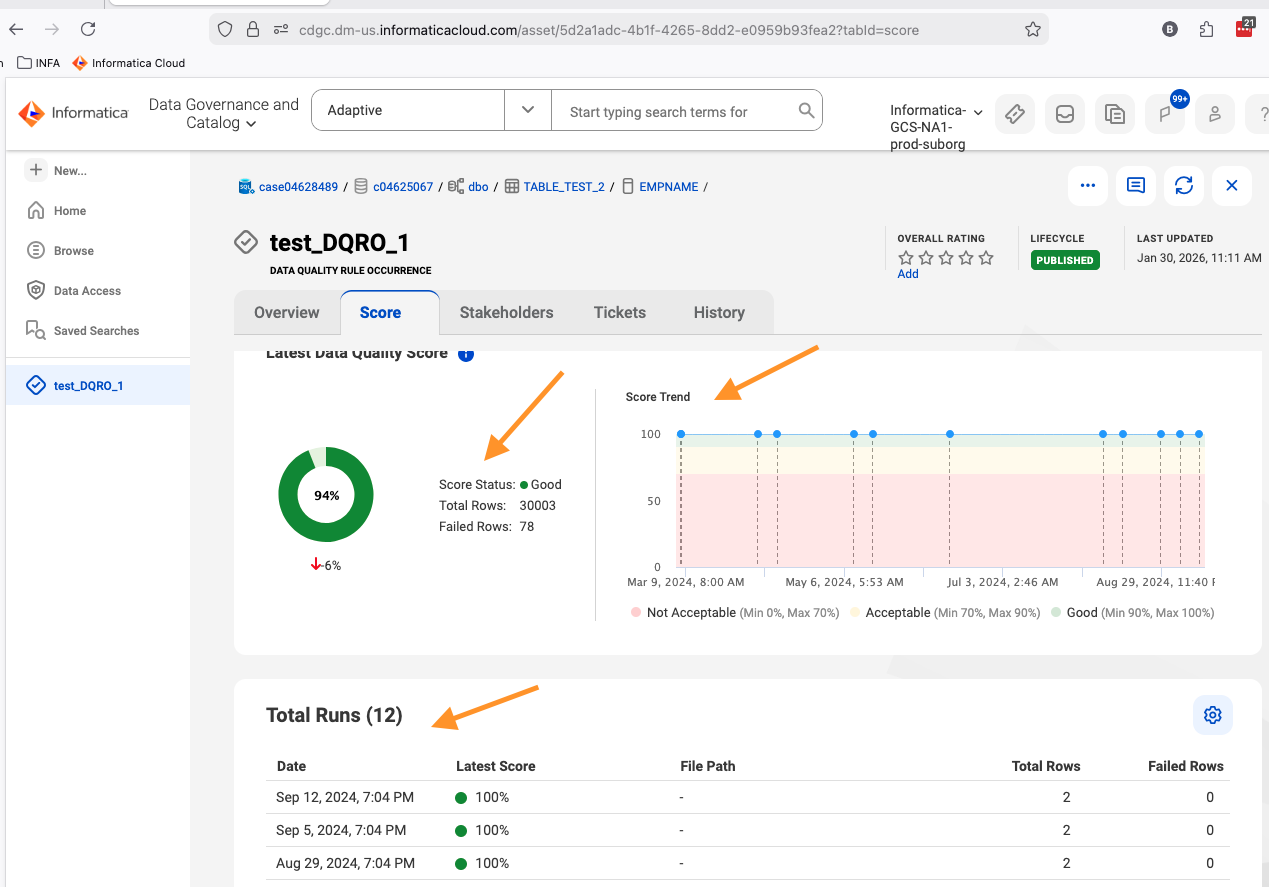Open notifications flag with 99+ badge
This screenshot has height=887, width=1269.
(1166, 113)
